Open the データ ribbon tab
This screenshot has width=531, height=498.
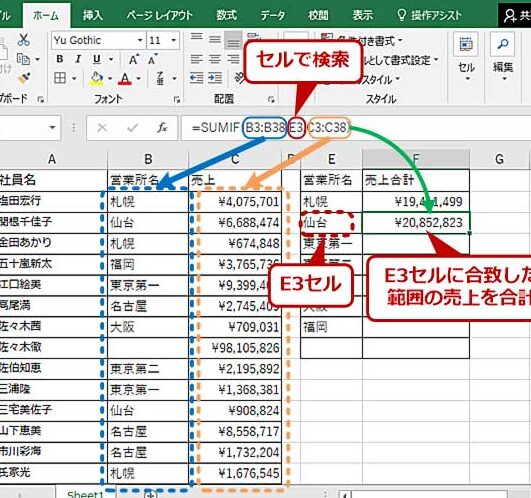[272, 15]
